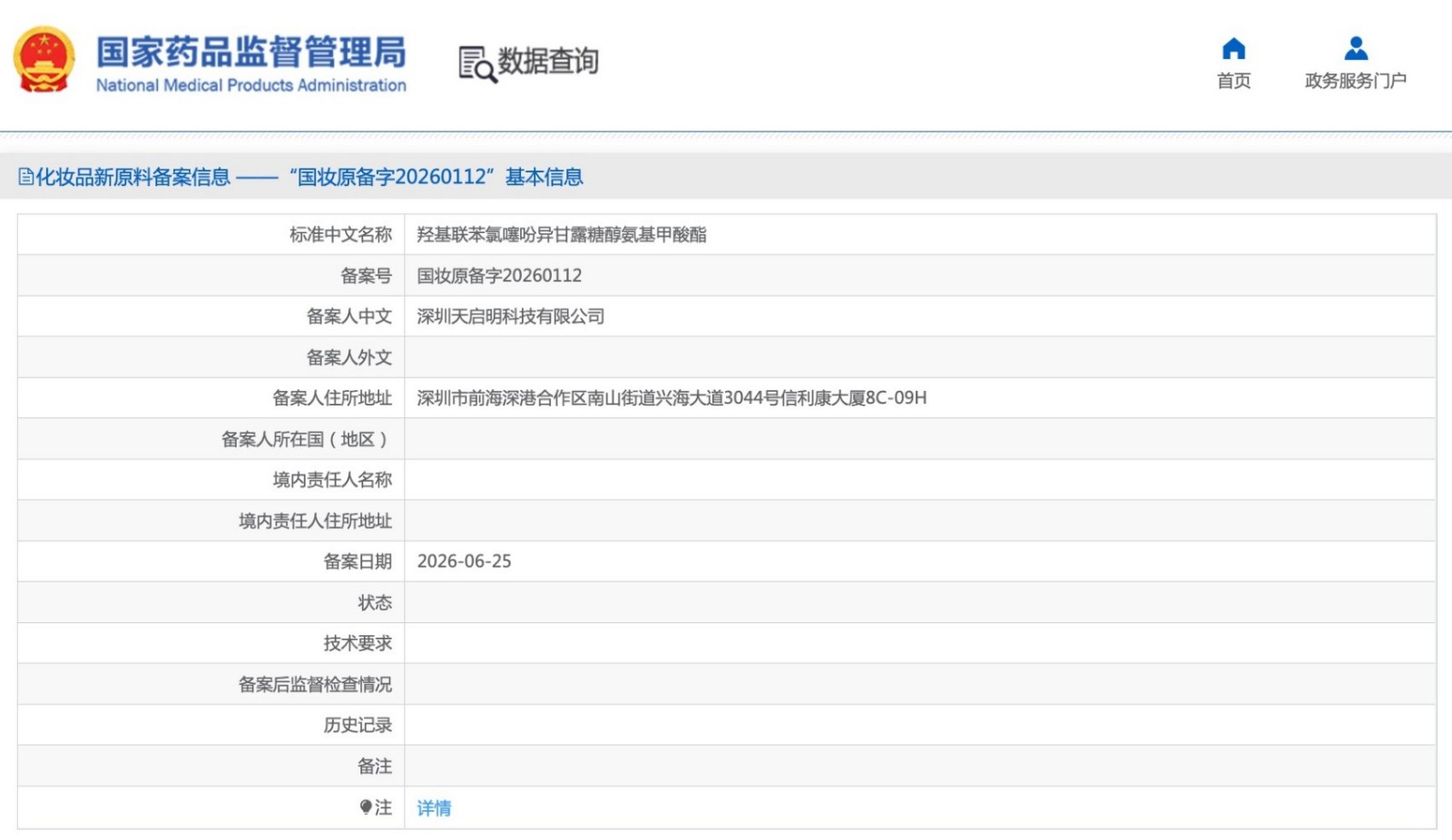The image size is (1452, 840).
Task: Click the 境内责任人住所地址 label
Action: click(x=315, y=521)
